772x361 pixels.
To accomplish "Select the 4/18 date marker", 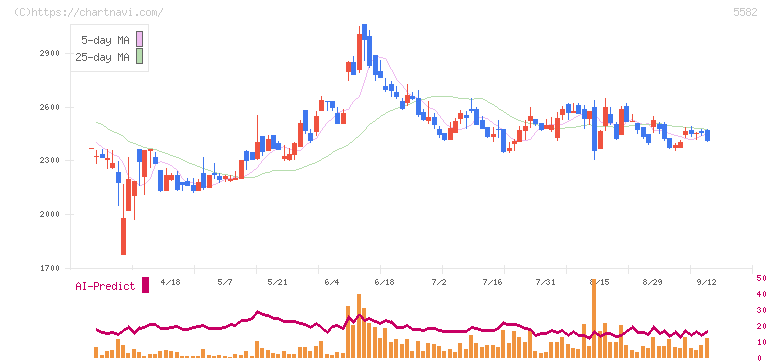I will click(x=170, y=282).
